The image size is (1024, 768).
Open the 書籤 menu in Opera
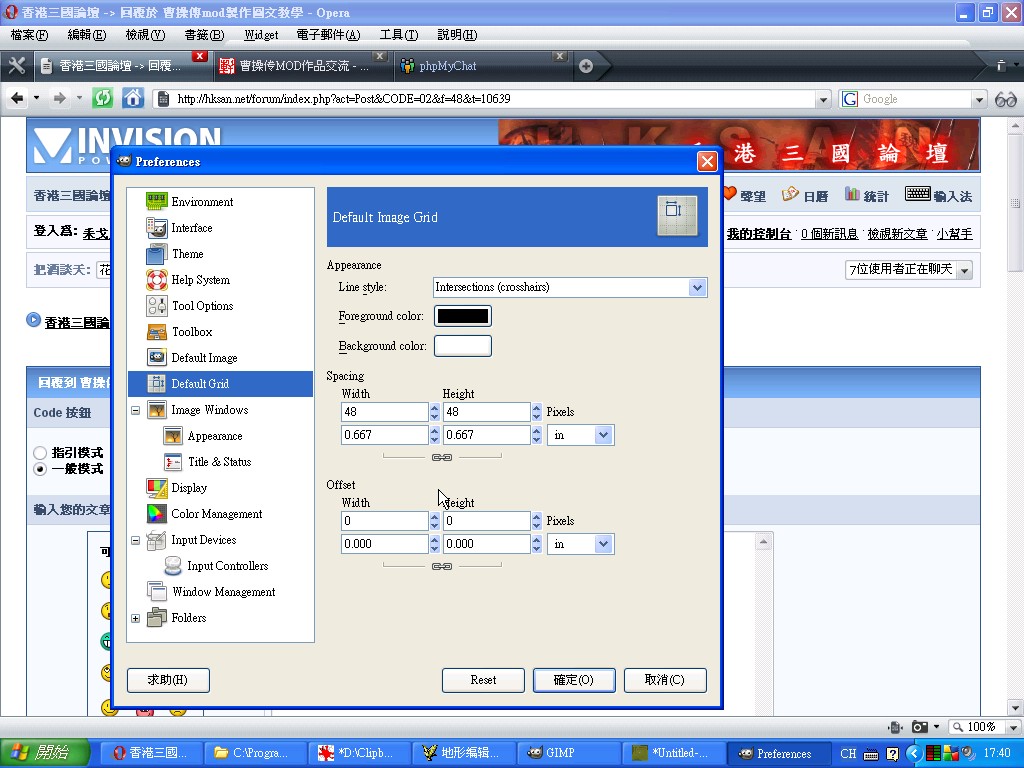(204, 35)
